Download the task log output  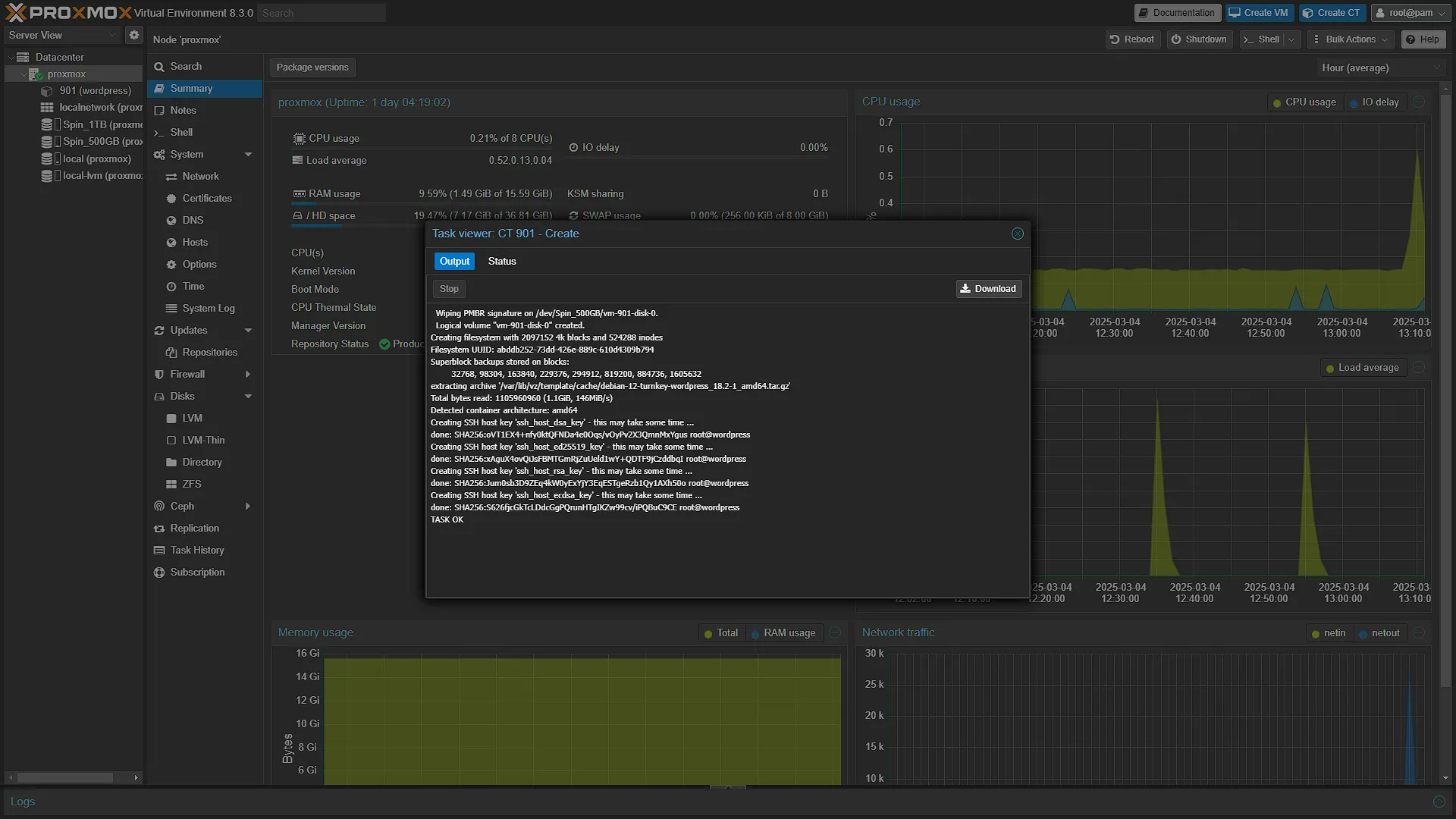(x=989, y=289)
